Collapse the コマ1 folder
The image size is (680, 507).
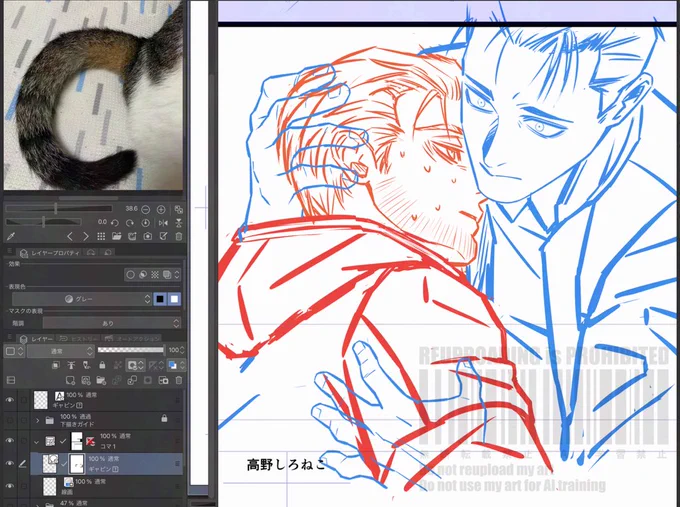click(x=36, y=442)
